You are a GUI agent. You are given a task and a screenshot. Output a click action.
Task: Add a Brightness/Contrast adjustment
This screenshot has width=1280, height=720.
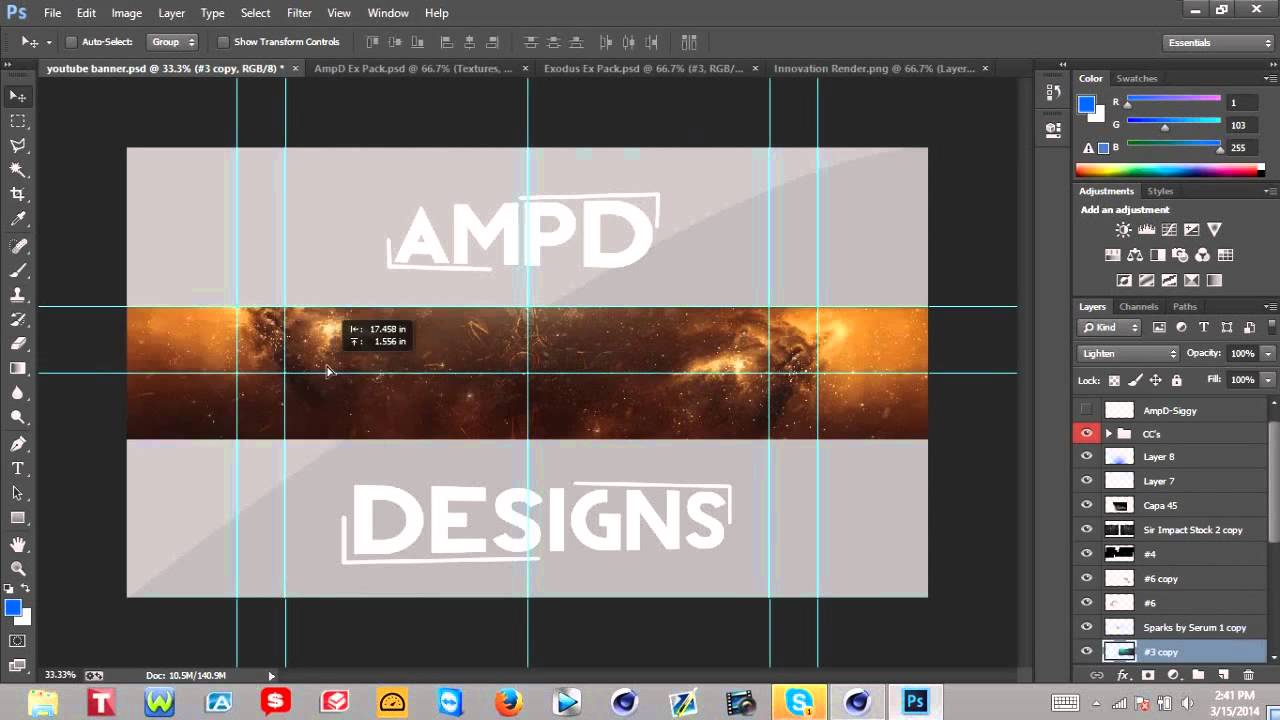tap(1123, 230)
